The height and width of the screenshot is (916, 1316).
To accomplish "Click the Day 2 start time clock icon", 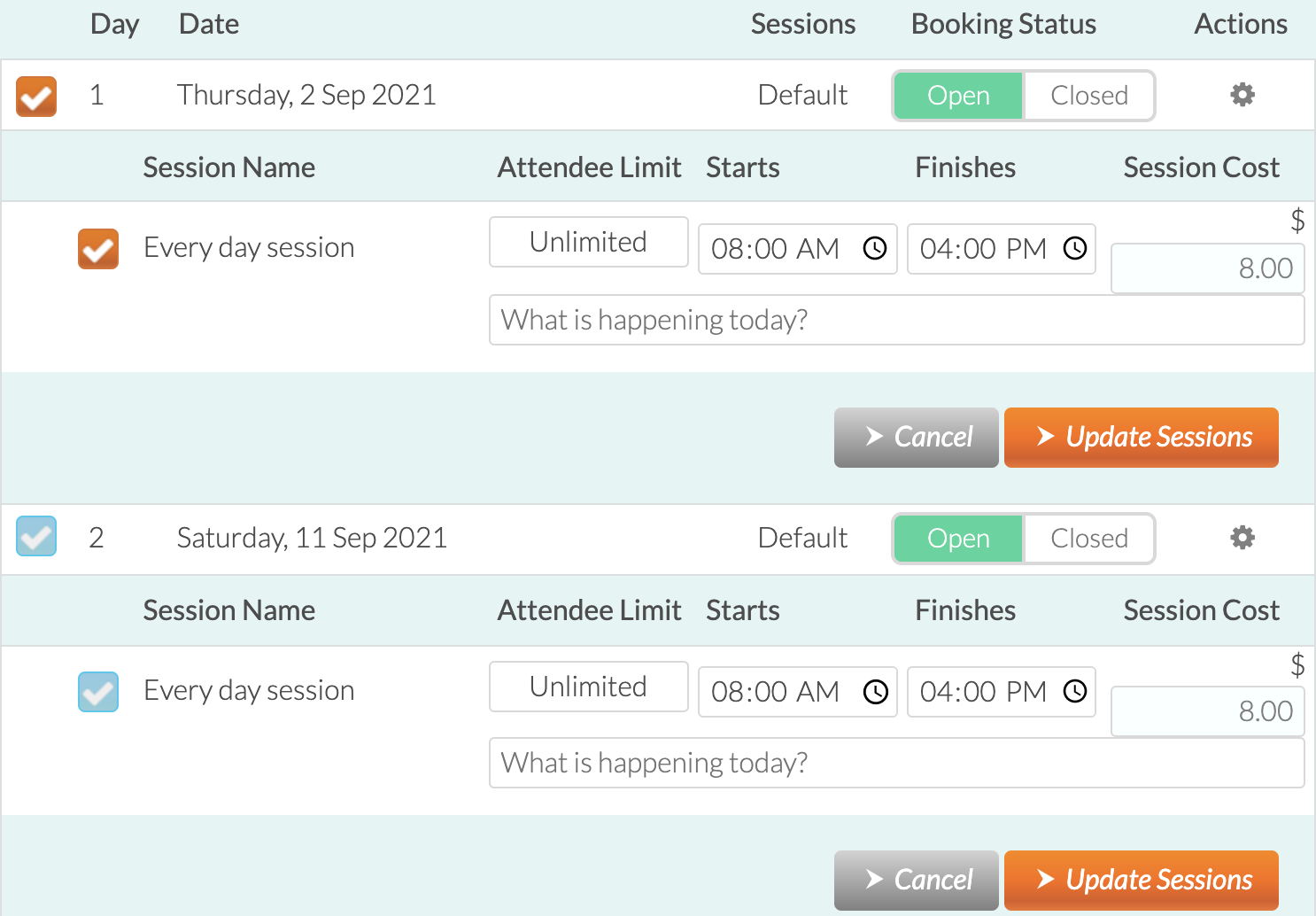I will pyautogui.click(x=875, y=692).
